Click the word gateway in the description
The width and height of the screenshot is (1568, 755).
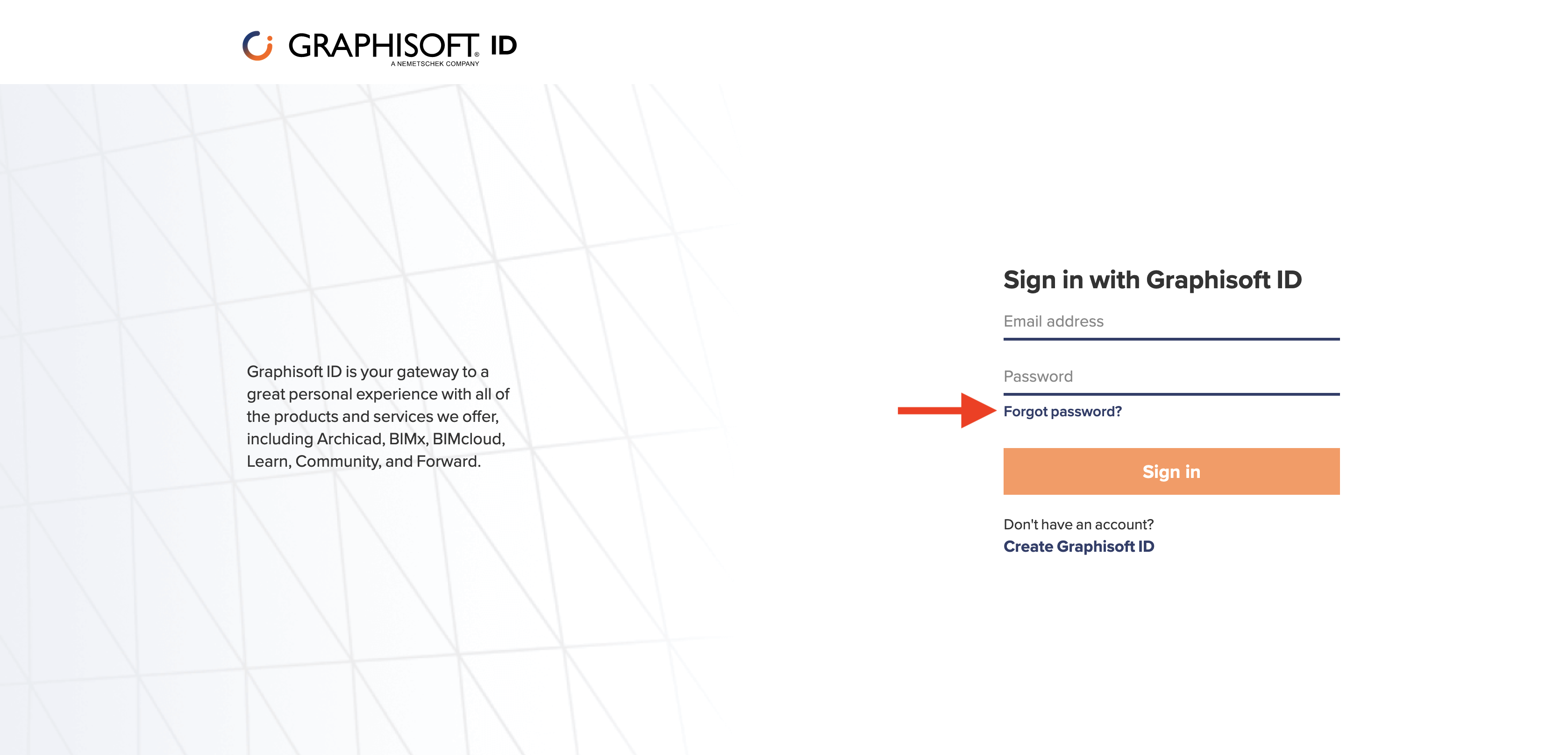(427, 371)
